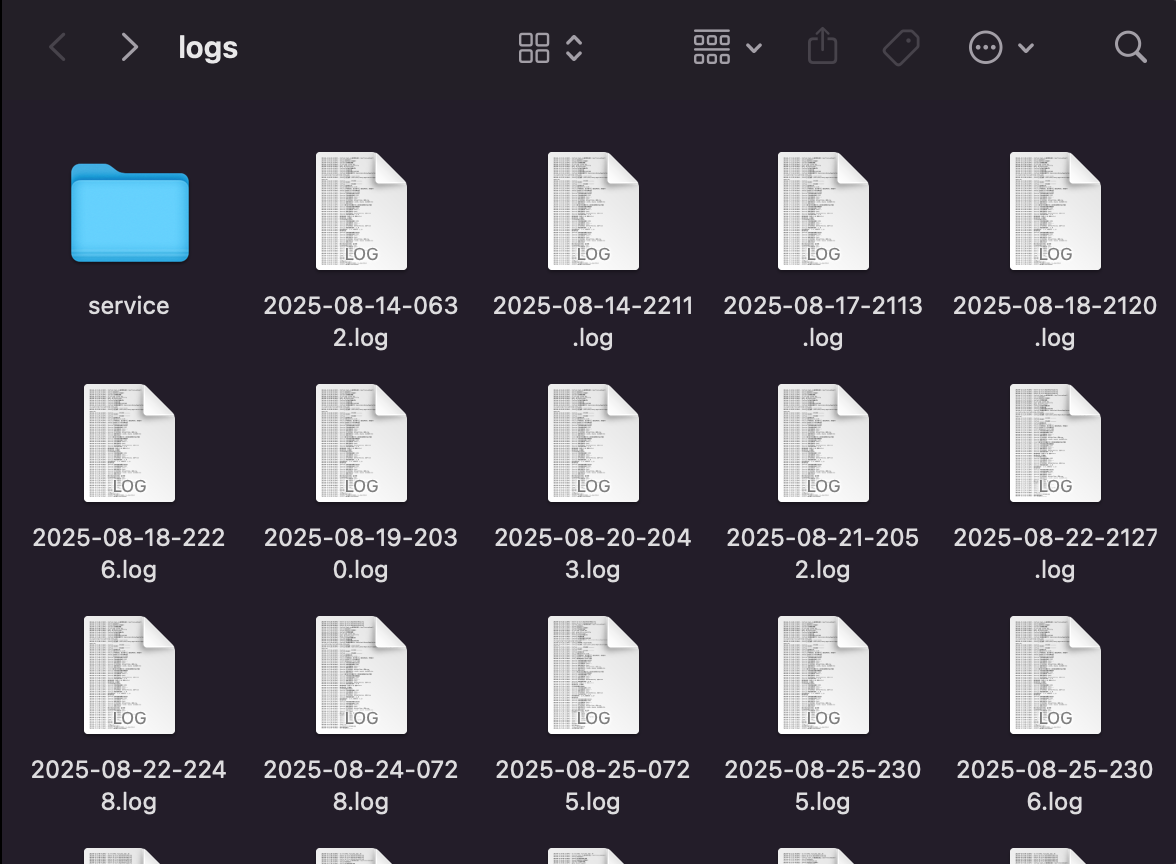The height and width of the screenshot is (864, 1176).
Task: Click the logs window title
Action: coord(208,47)
